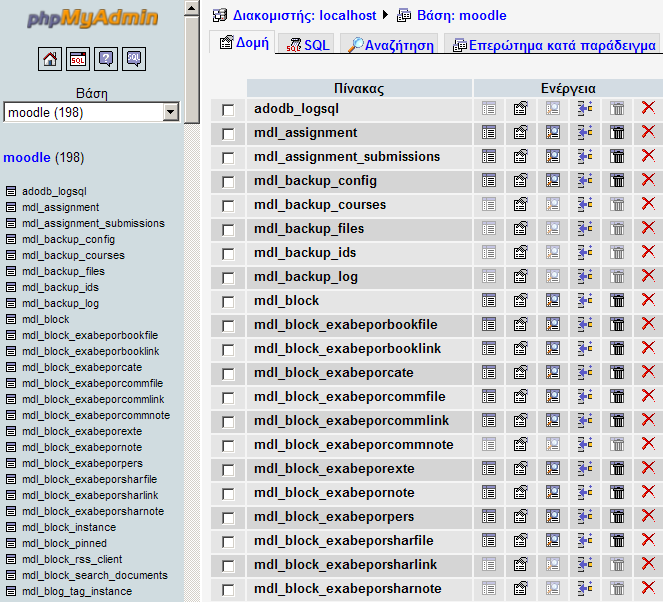The image size is (663, 602).
Task: Select mdl_backup_log in sidebar list
Action: pos(60,304)
